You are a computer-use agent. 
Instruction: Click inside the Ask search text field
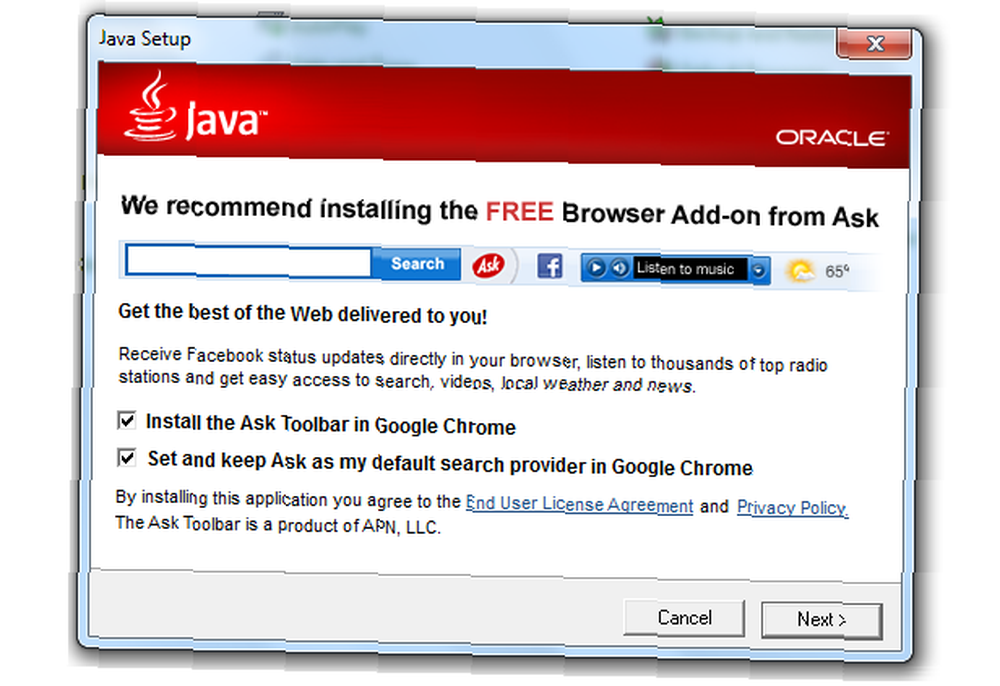(249, 261)
